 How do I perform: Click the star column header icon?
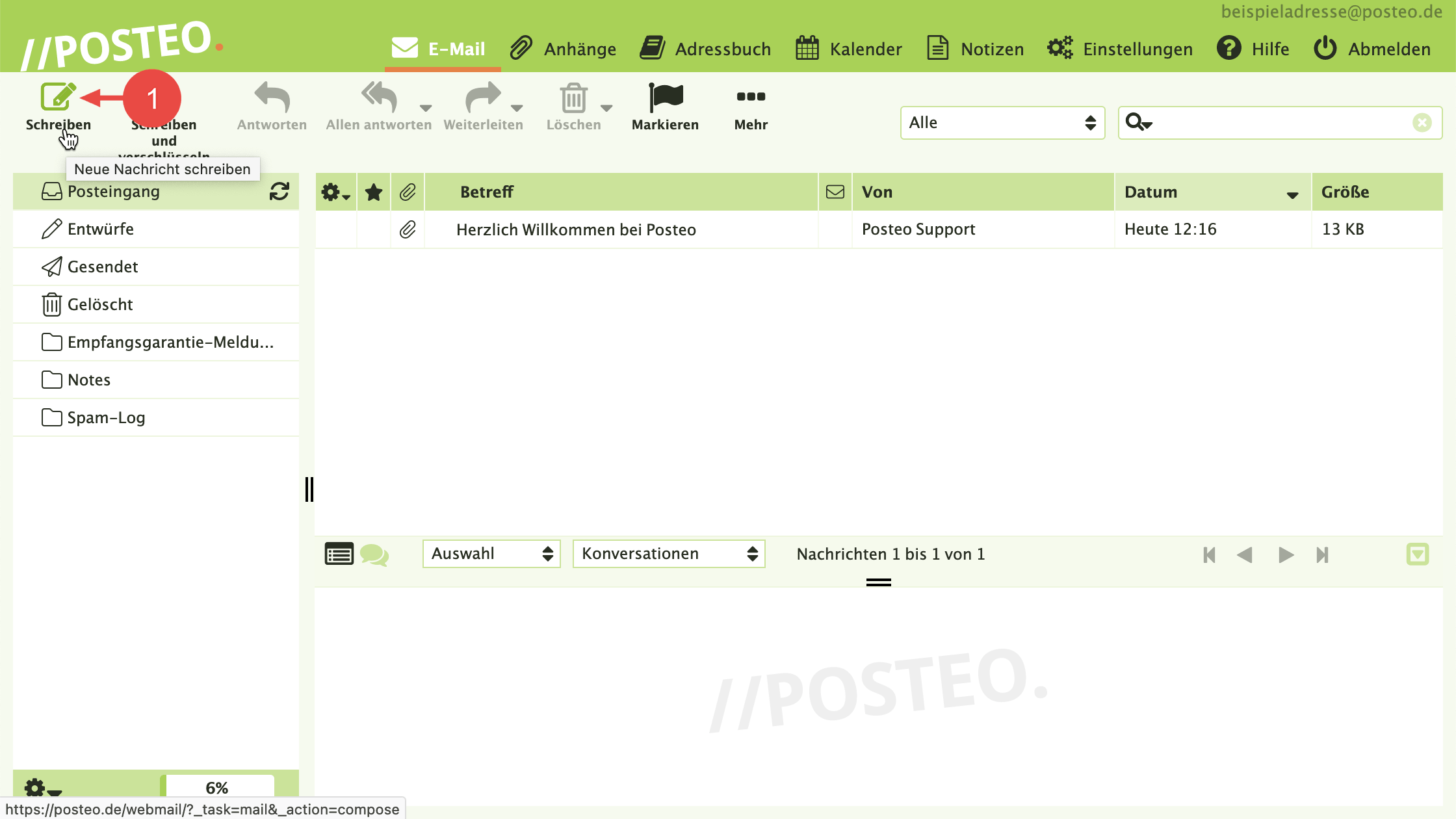coord(374,192)
